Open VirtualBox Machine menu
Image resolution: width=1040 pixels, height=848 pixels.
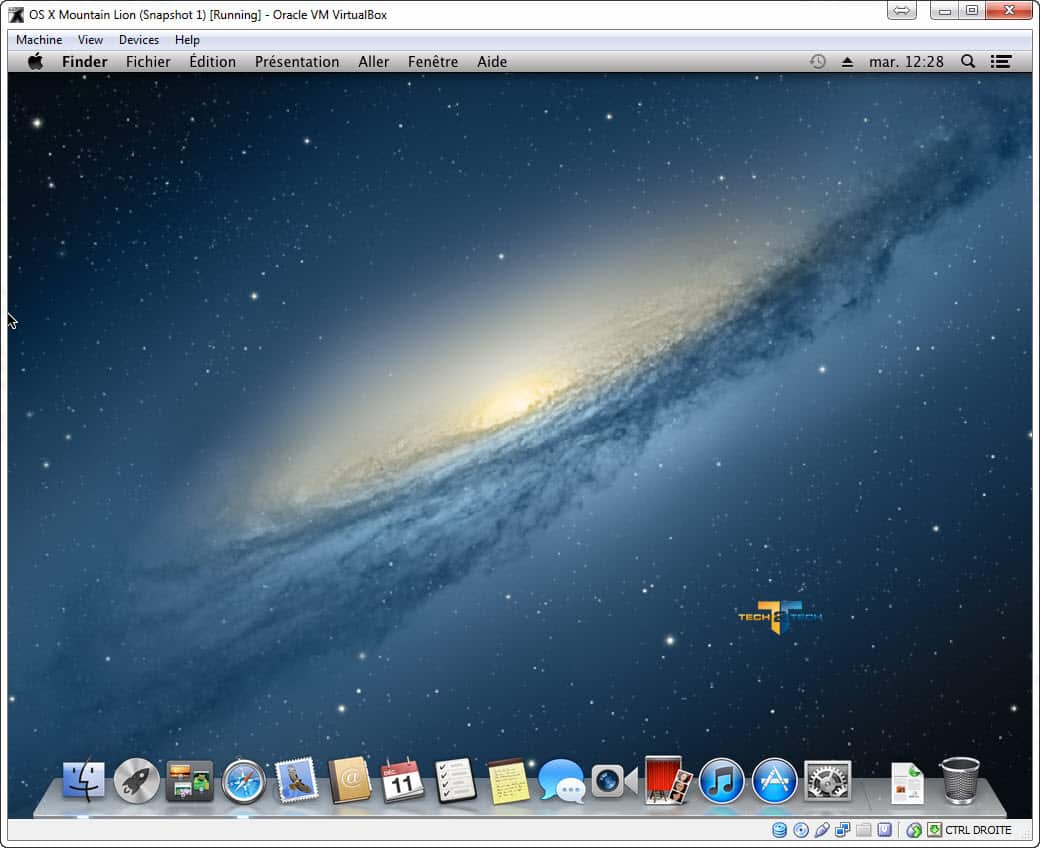point(39,40)
